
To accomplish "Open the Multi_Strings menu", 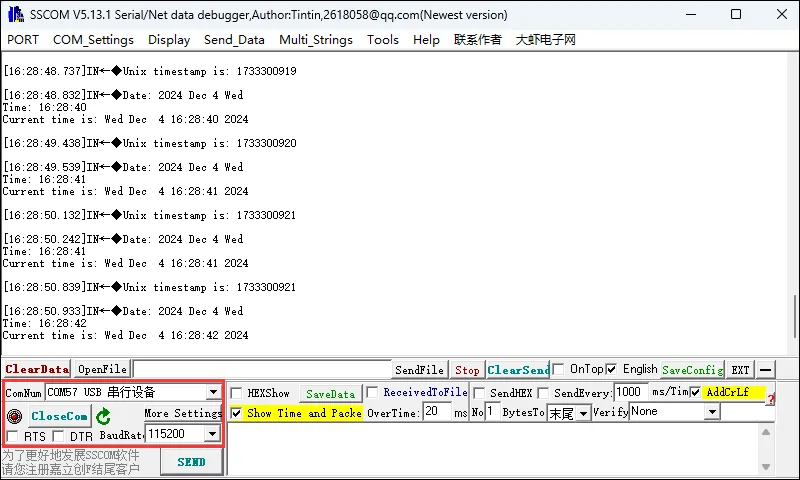I will [314, 40].
